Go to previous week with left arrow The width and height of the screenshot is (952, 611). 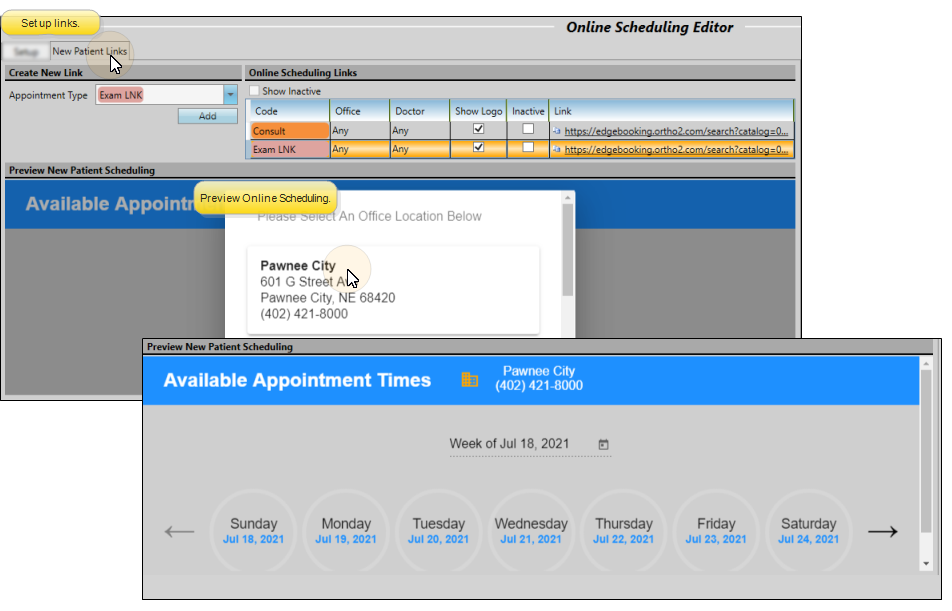point(179,532)
